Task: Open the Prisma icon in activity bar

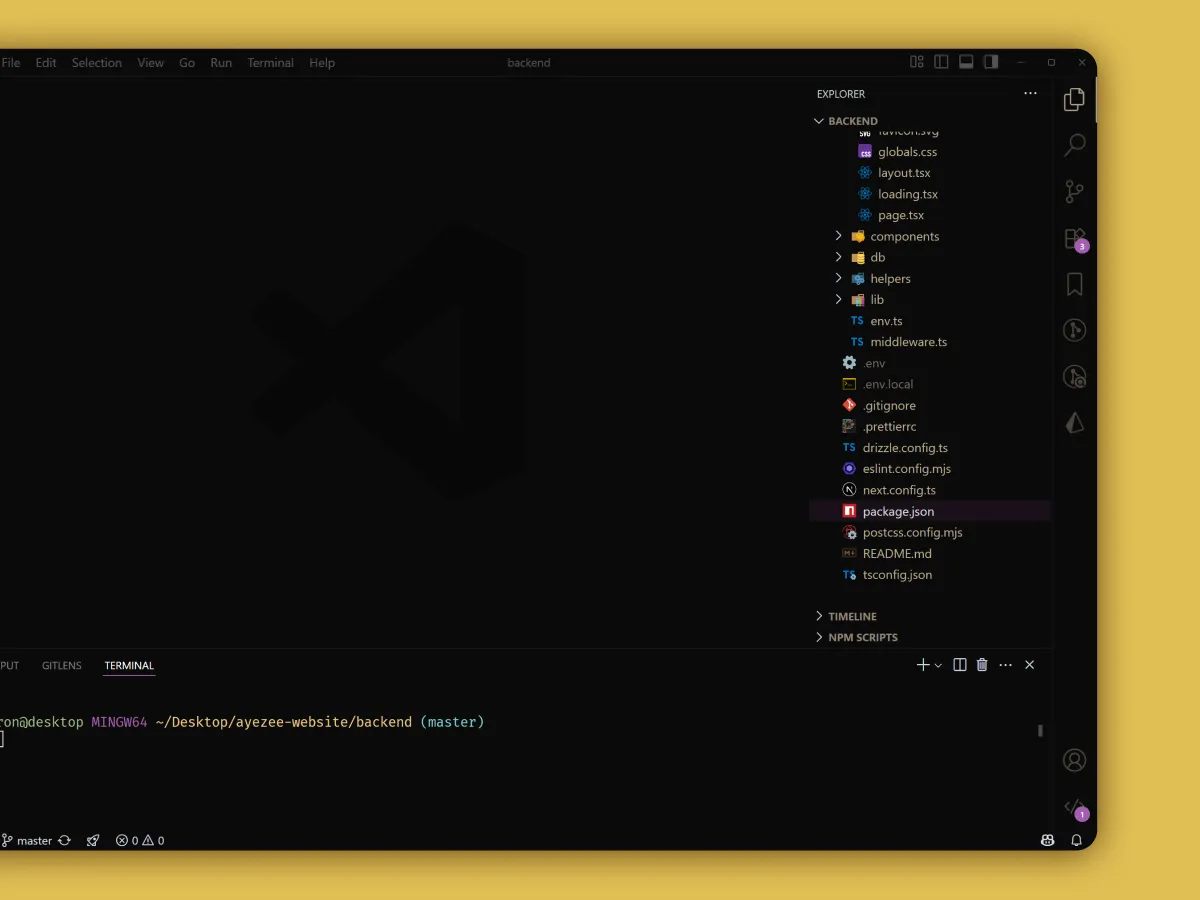Action: pyautogui.click(x=1074, y=423)
